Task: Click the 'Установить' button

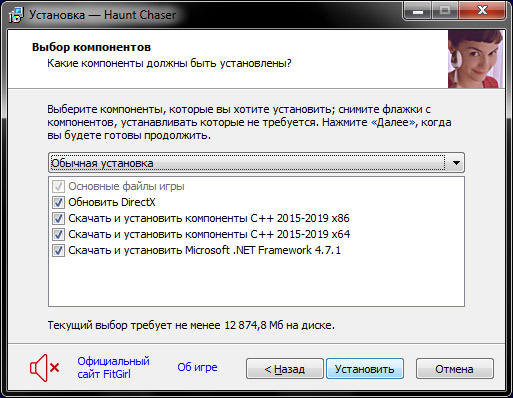Action: [365, 369]
